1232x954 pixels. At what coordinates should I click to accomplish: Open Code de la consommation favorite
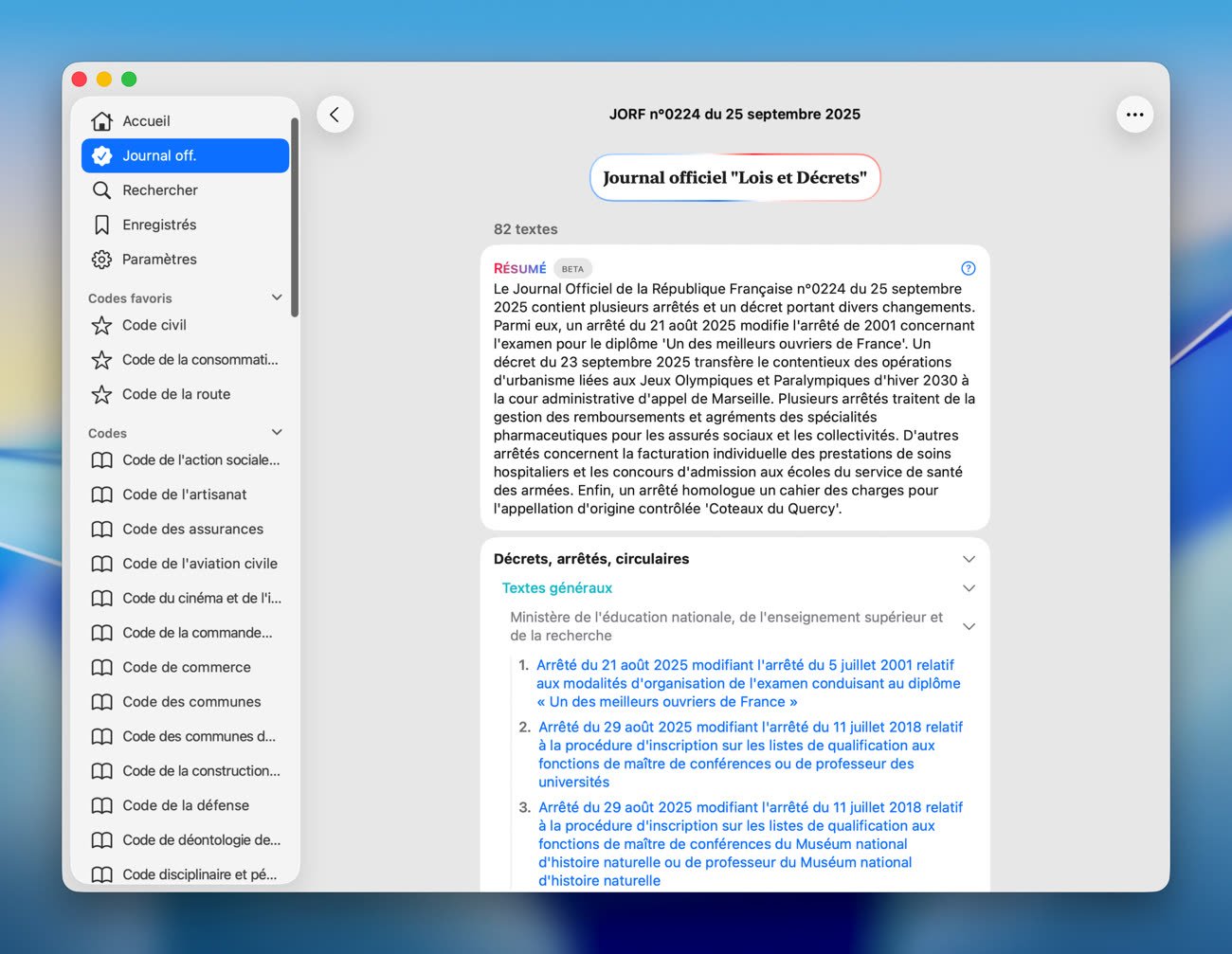click(185, 360)
